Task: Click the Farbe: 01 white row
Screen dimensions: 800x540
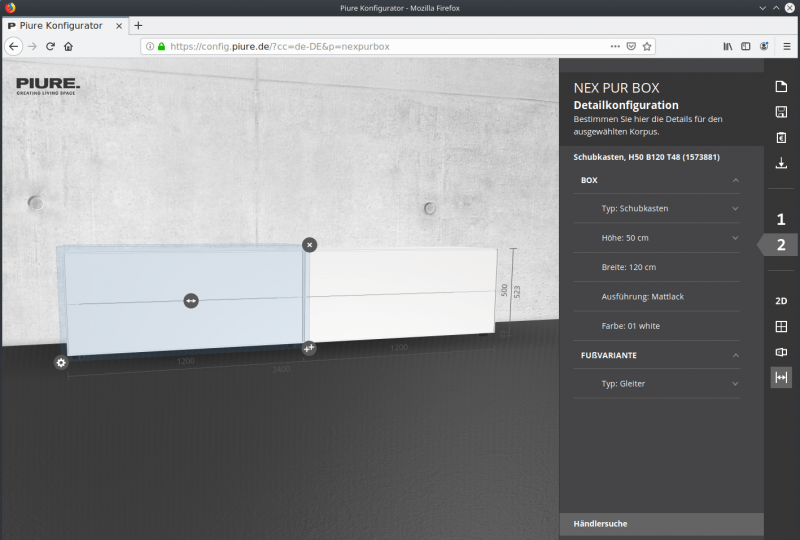Action: coord(656,326)
